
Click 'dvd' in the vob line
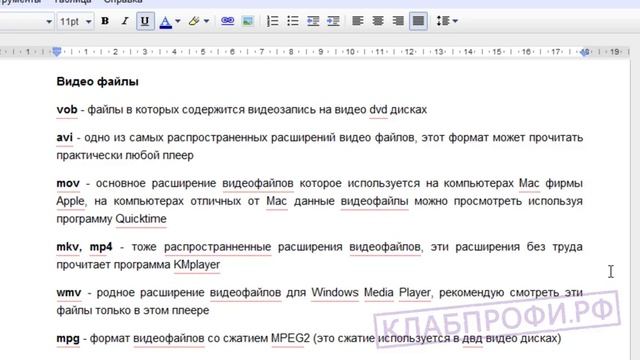(378, 109)
